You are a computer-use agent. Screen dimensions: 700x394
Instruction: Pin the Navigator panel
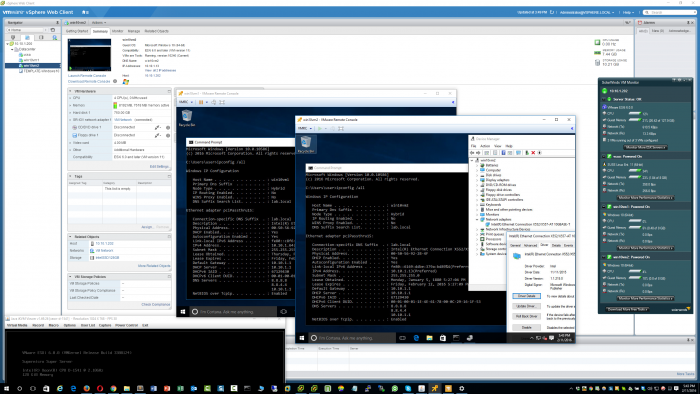57,22
